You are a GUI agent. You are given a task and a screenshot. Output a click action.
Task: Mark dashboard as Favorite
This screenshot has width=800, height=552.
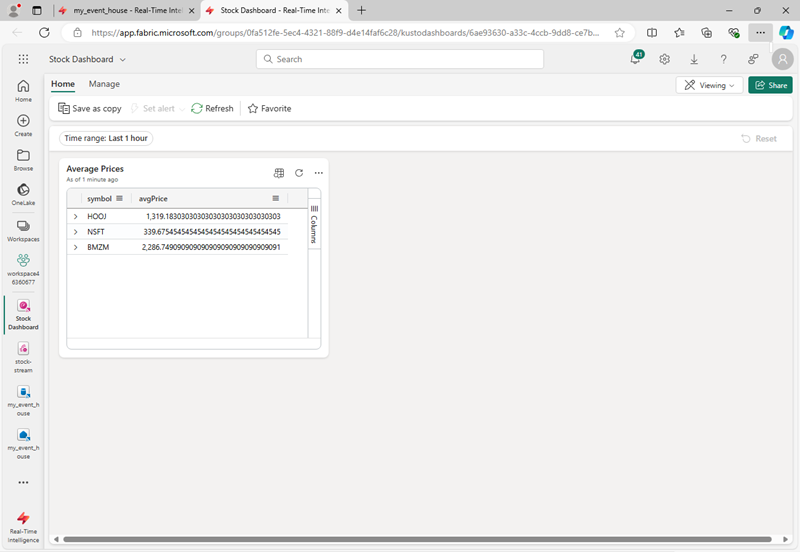[269, 109]
